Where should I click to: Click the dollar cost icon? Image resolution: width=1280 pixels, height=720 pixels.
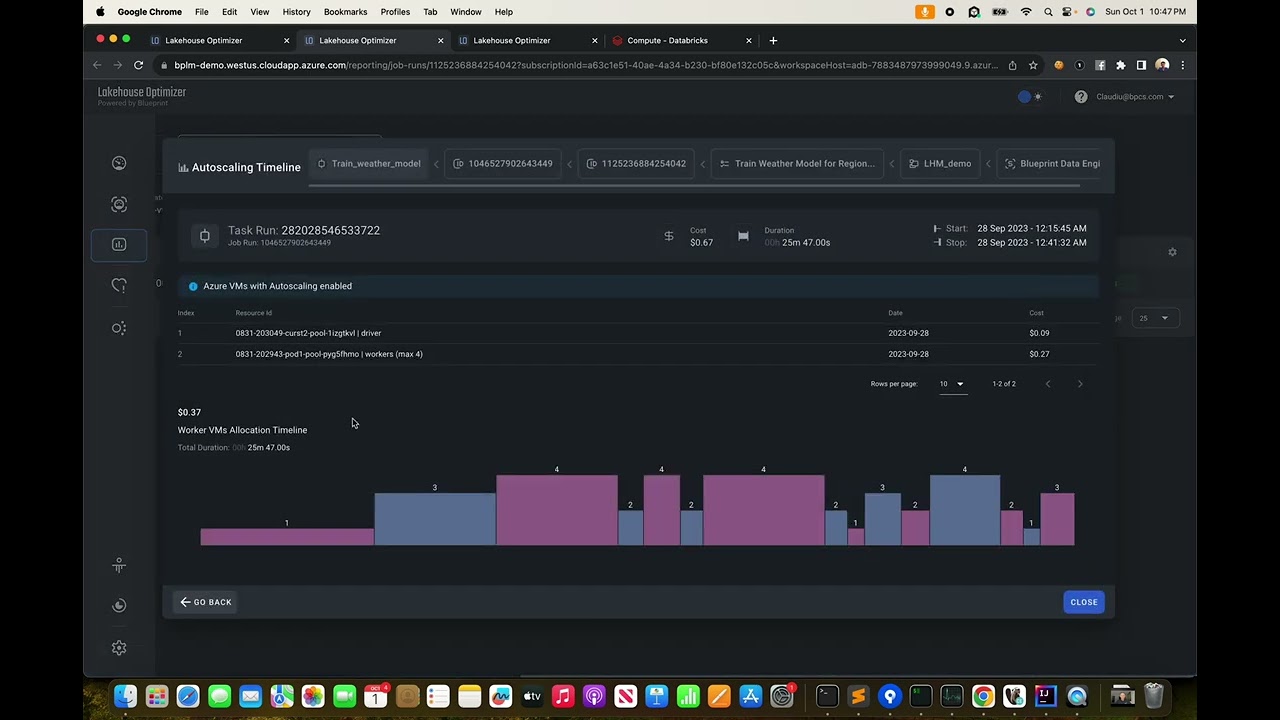(x=669, y=236)
